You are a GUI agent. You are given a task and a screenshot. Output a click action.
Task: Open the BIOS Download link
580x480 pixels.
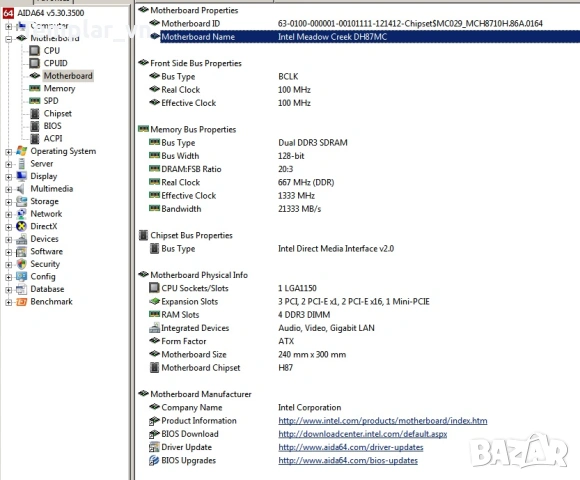pyautogui.click(x=362, y=434)
